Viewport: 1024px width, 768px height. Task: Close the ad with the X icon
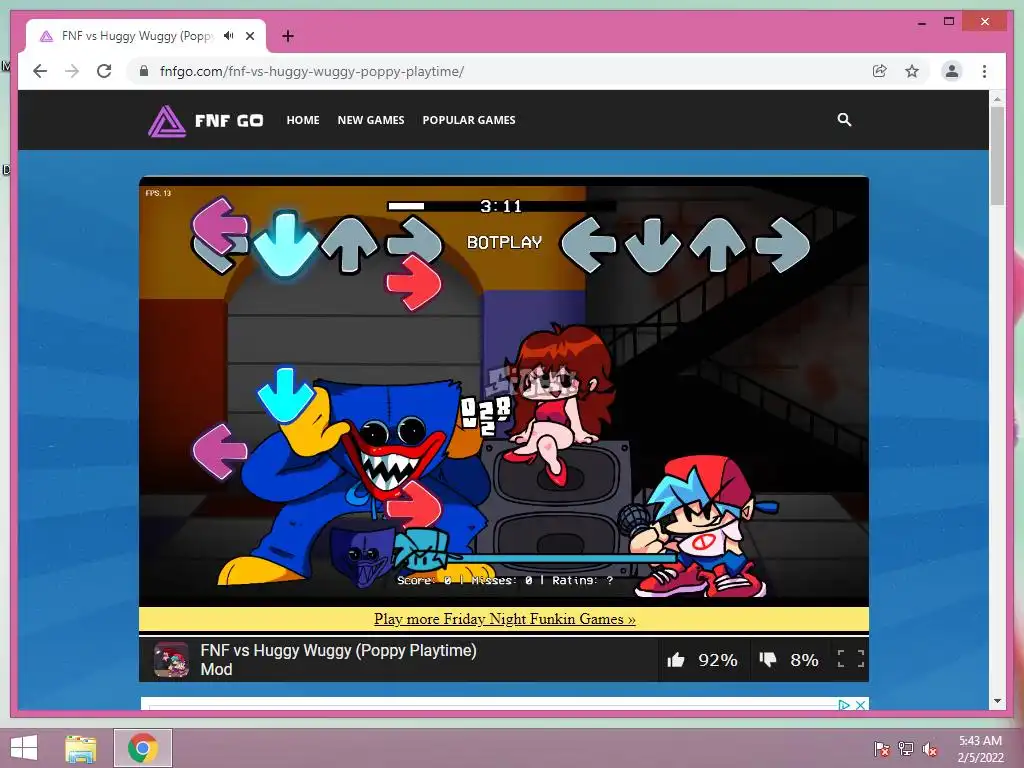coord(861,705)
